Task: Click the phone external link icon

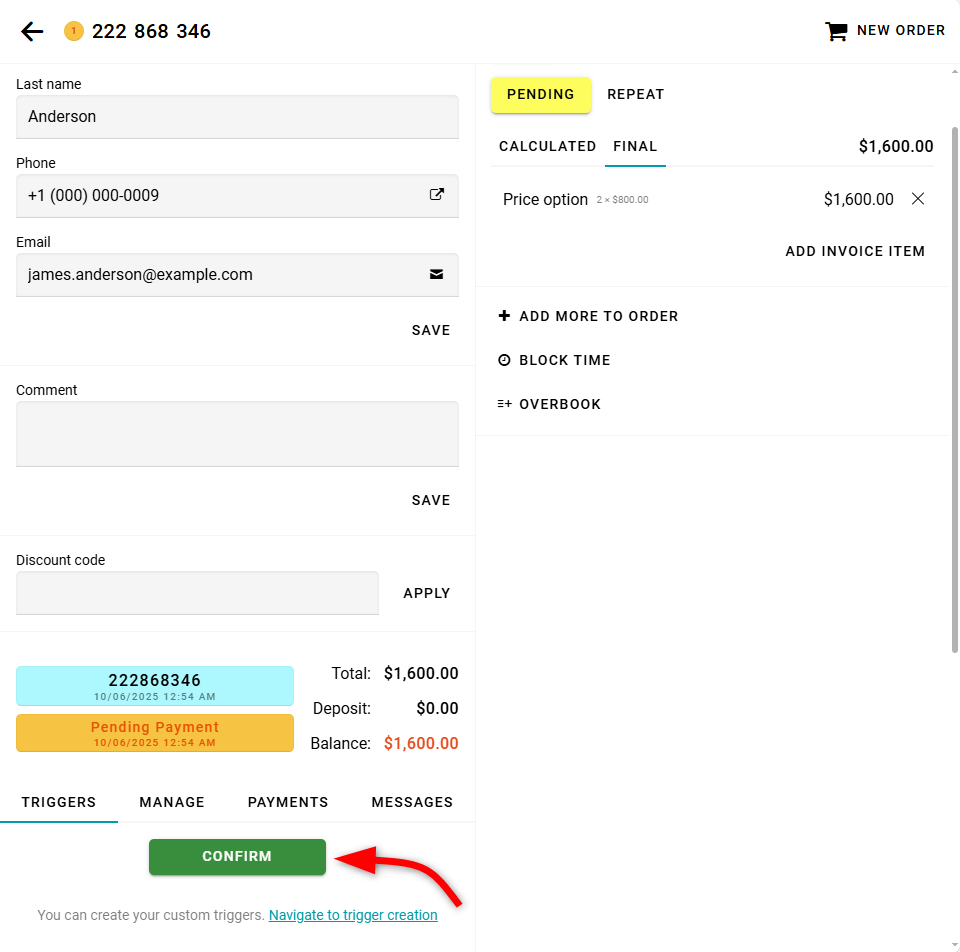Action: tap(437, 195)
